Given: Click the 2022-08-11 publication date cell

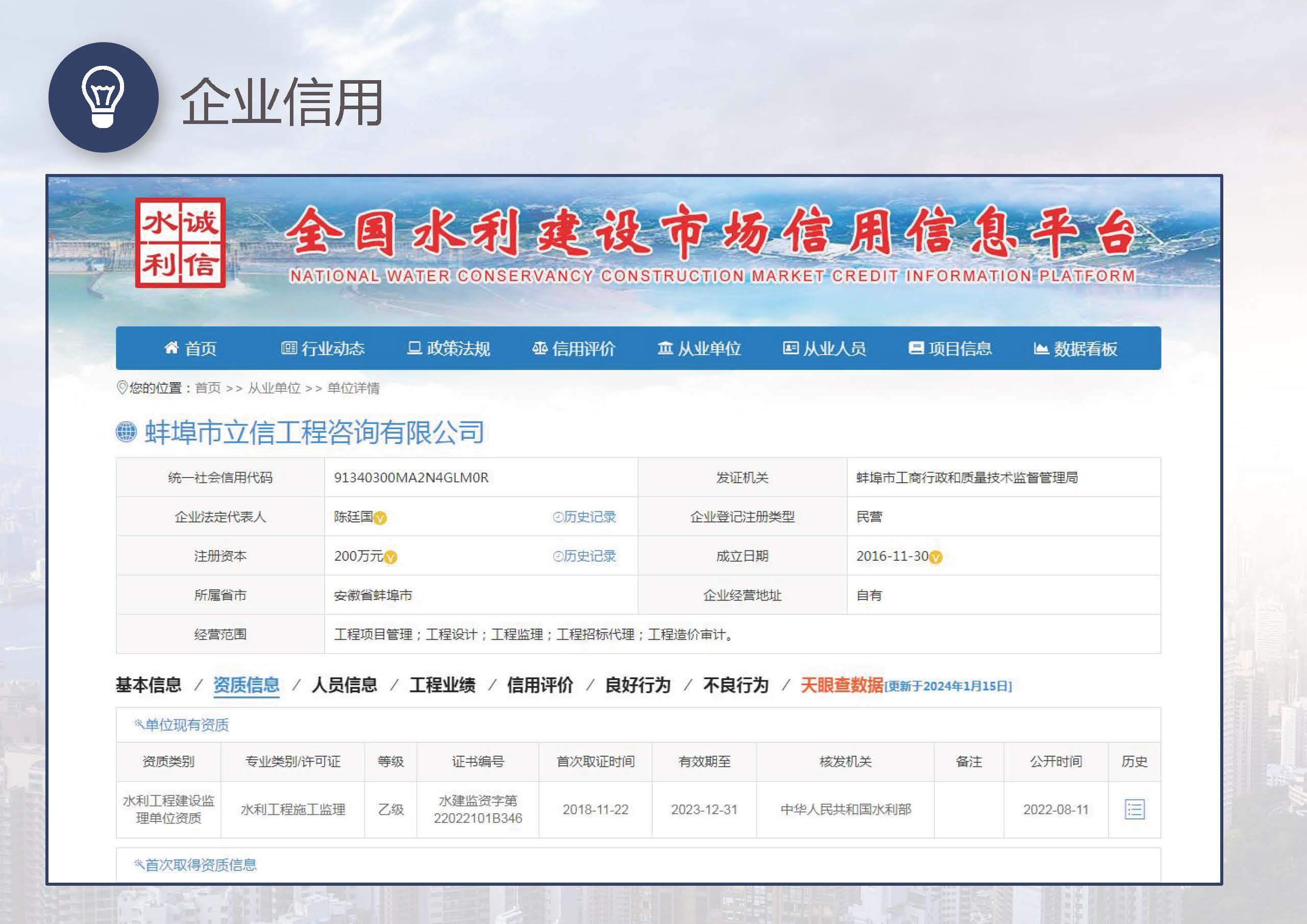Looking at the screenshot, I should [x=1055, y=809].
